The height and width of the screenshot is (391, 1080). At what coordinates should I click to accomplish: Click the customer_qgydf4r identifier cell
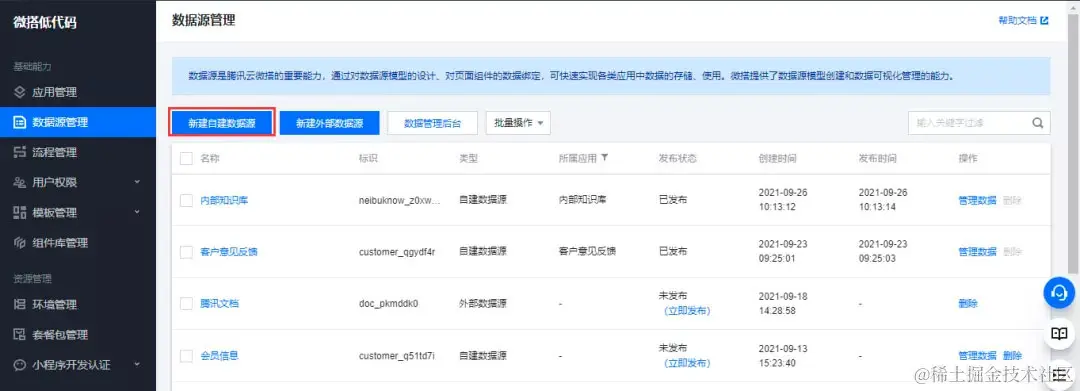coord(397,252)
